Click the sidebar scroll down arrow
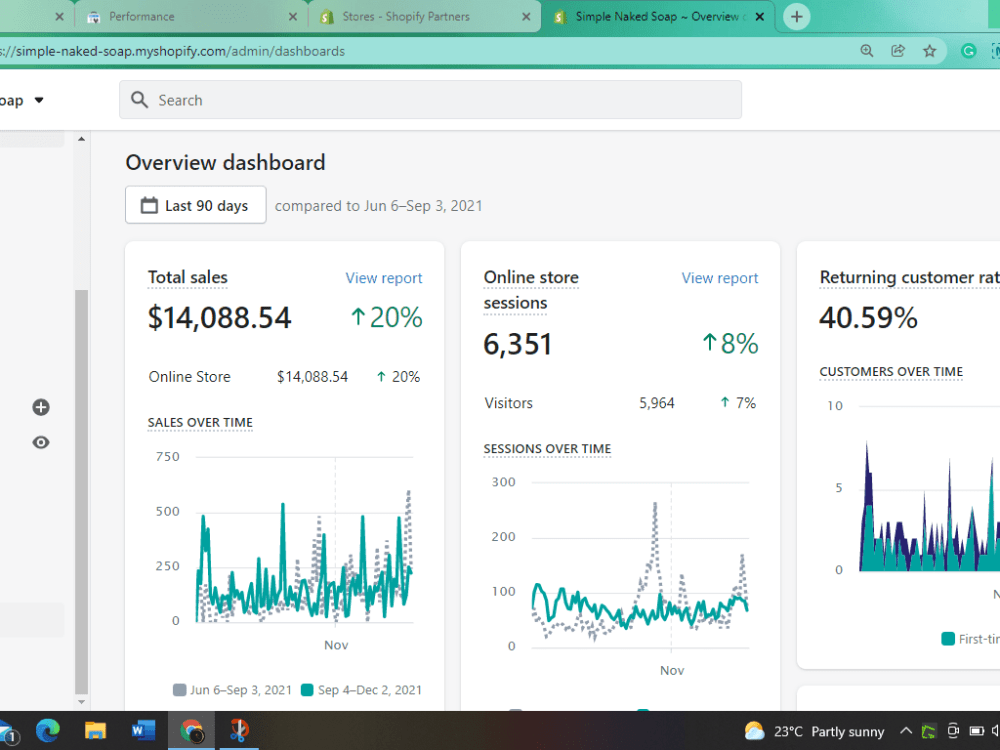The width and height of the screenshot is (1000, 750). click(81, 702)
